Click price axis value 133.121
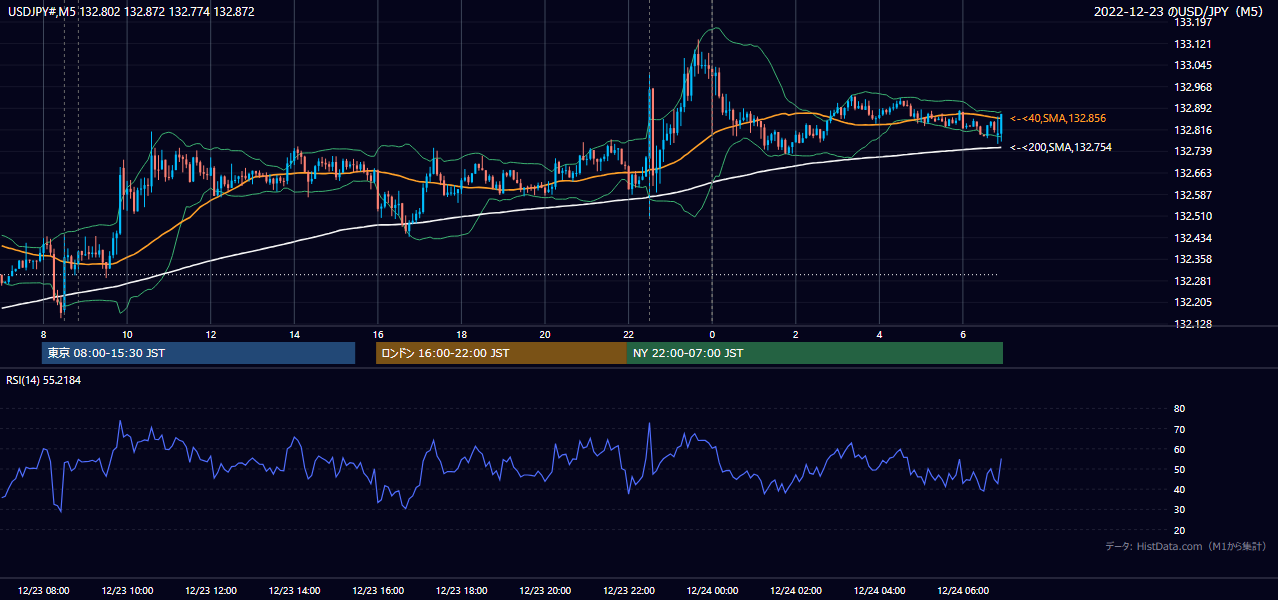1278x600 pixels. [x=1193, y=44]
